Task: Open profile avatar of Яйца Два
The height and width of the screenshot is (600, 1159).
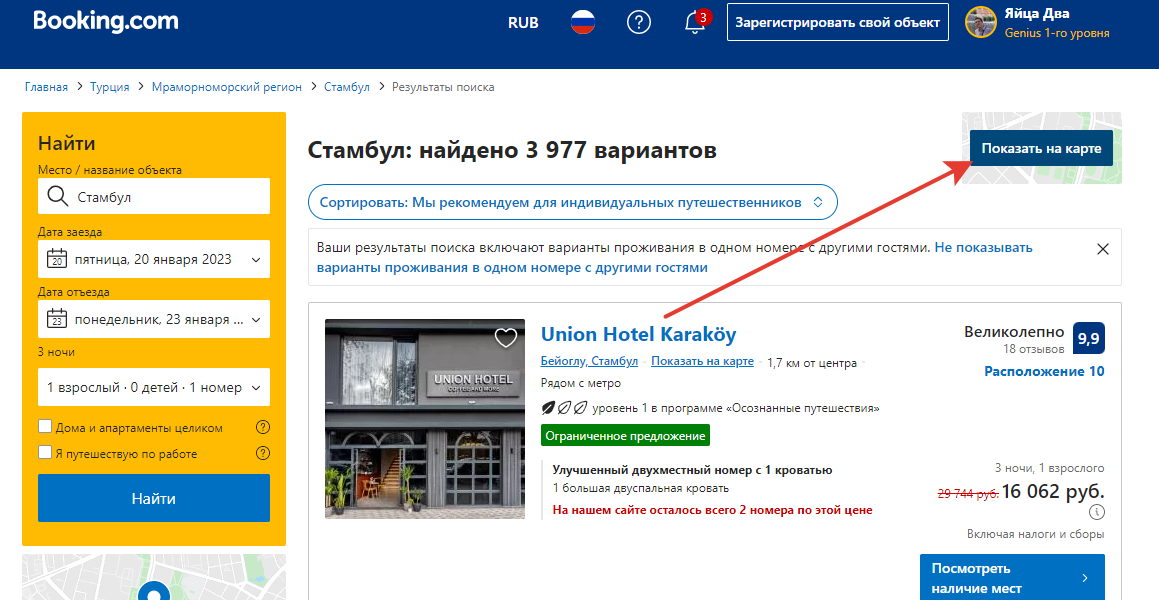Action: click(981, 23)
